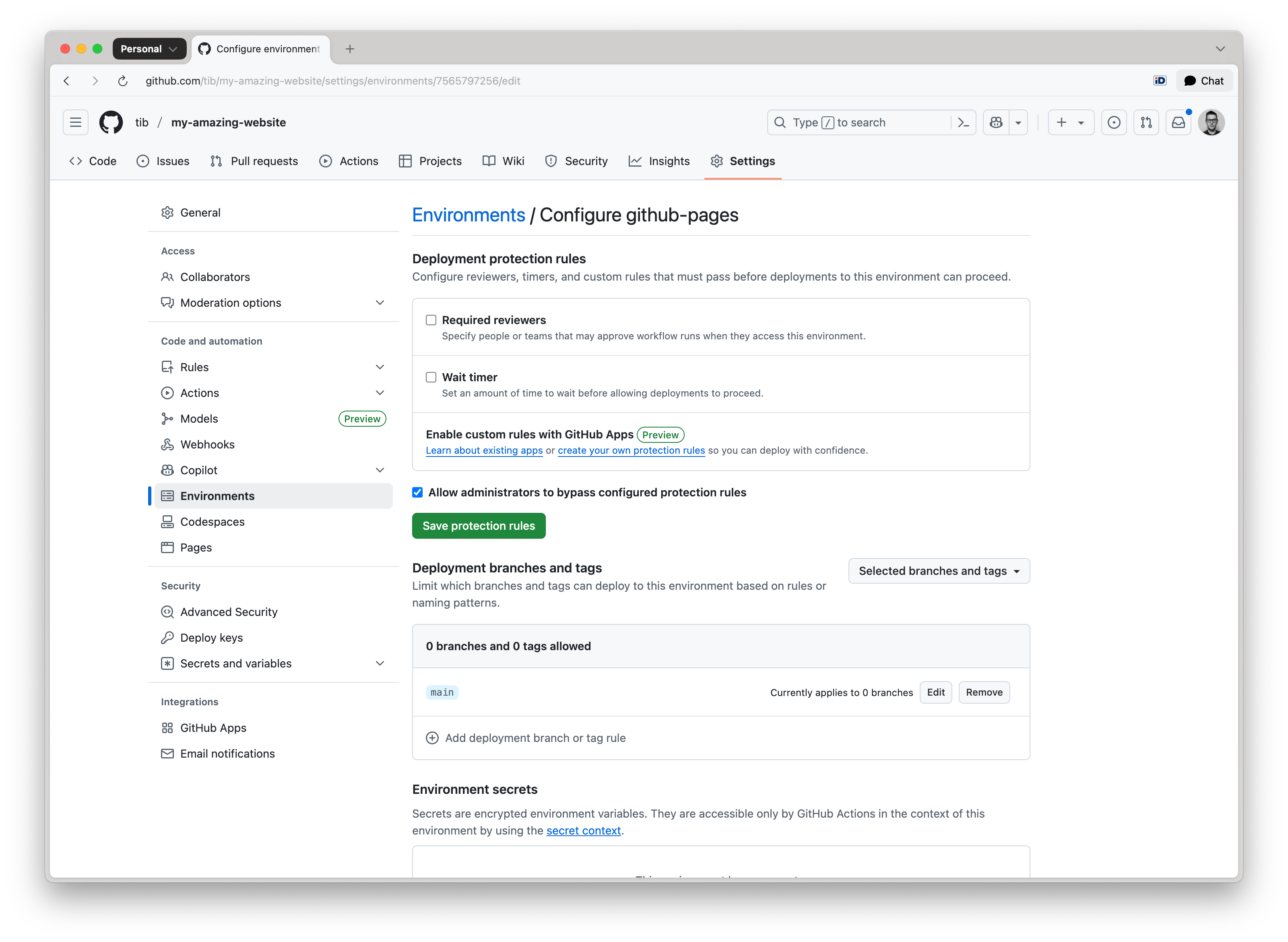Click the Collaborators people icon
The height and width of the screenshot is (942, 1288).
point(167,277)
